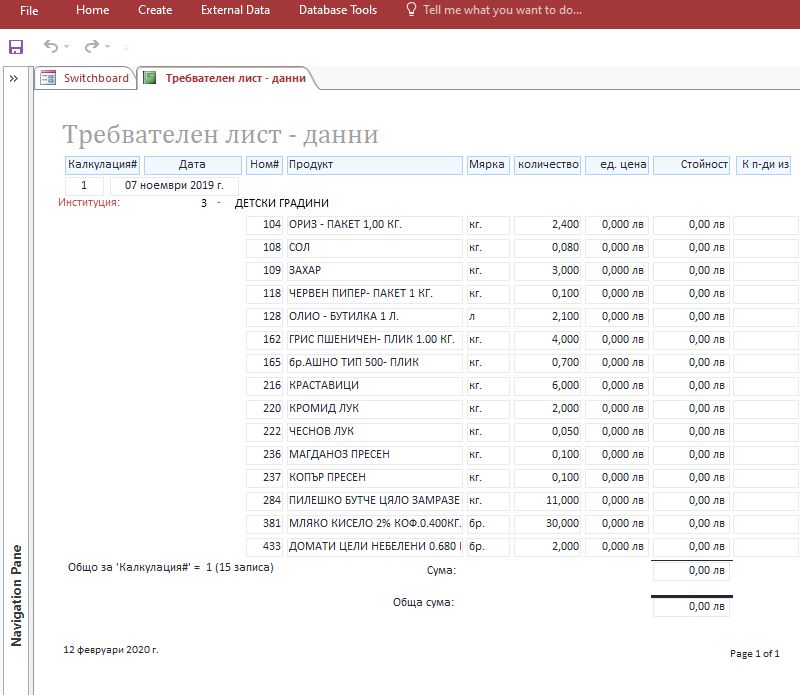800x695 pixels.
Task: Expand the Navigation Pane with double chevron
Action: 14,79
